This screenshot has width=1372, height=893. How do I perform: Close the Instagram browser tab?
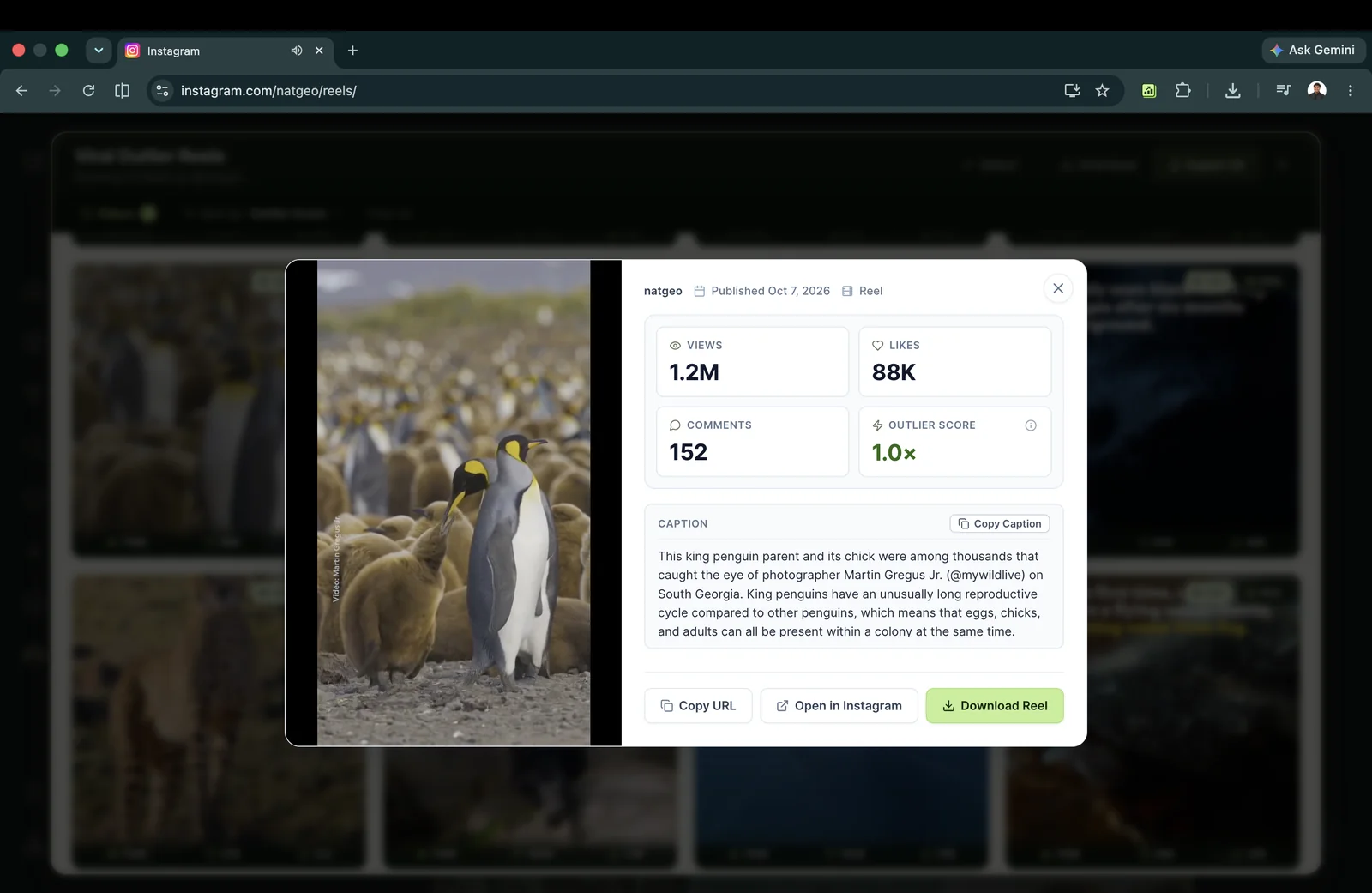click(319, 51)
